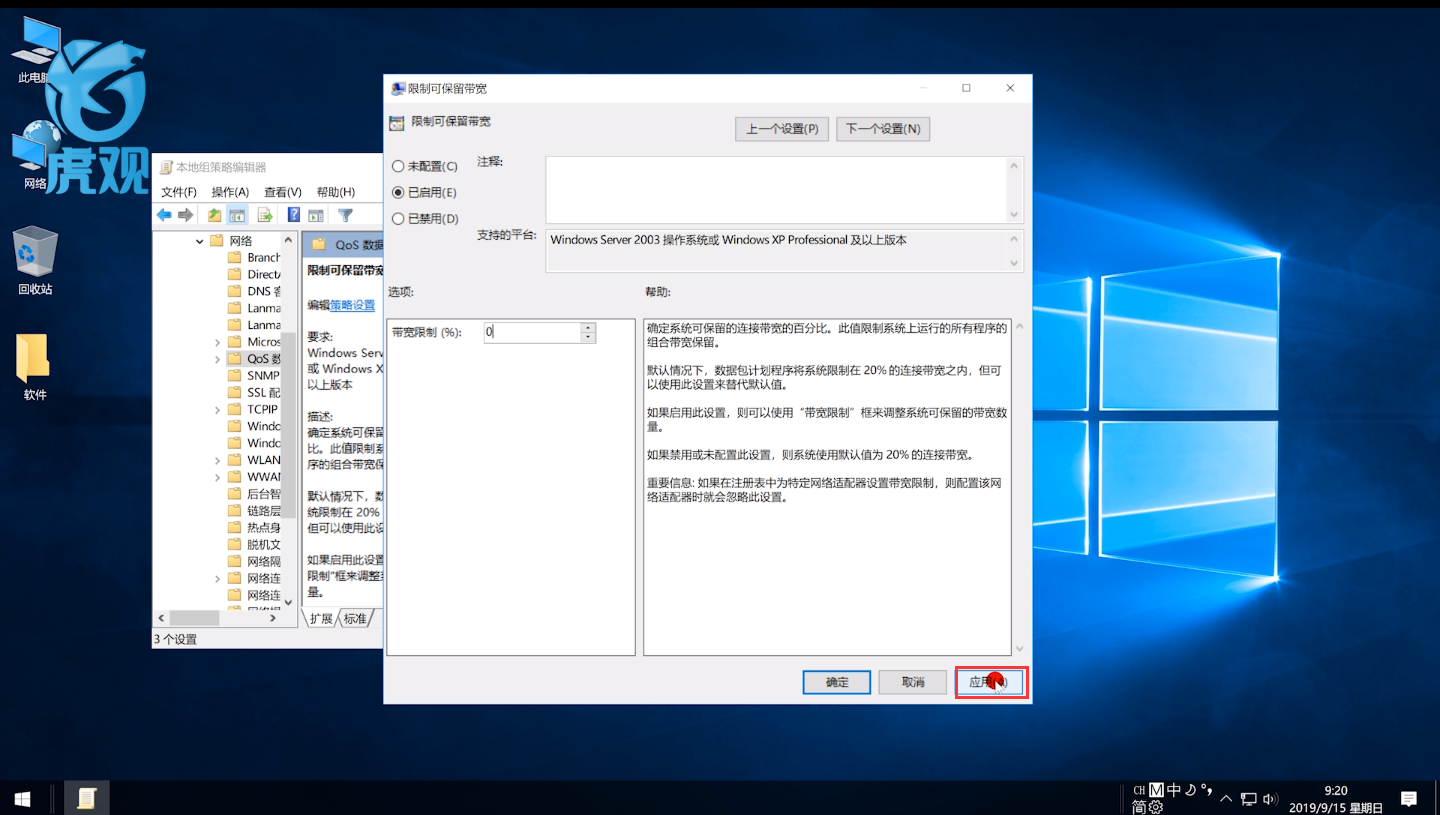Click the IME moon half-width icon
The height and width of the screenshot is (815, 1440).
1190,790
